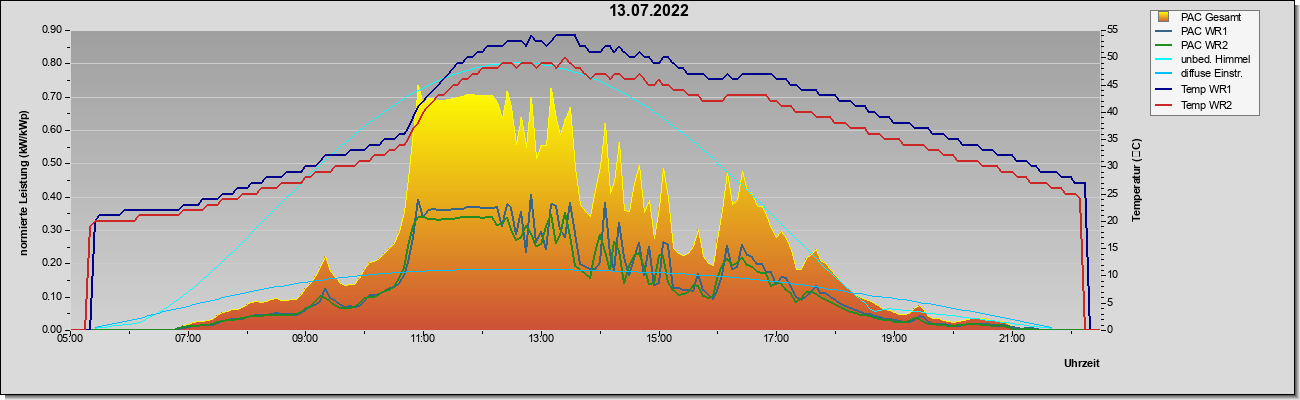Click the 11:00 time axis label

423,339
